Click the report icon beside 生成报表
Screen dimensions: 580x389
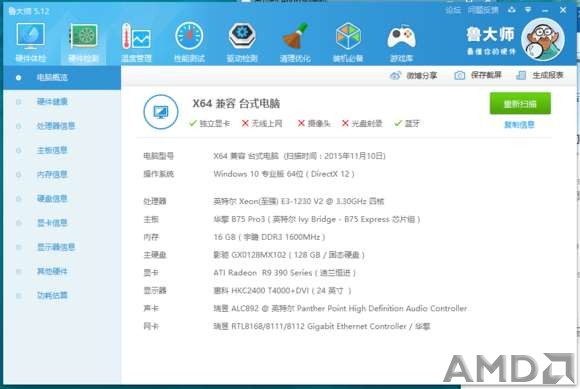(x=521, y=75)
